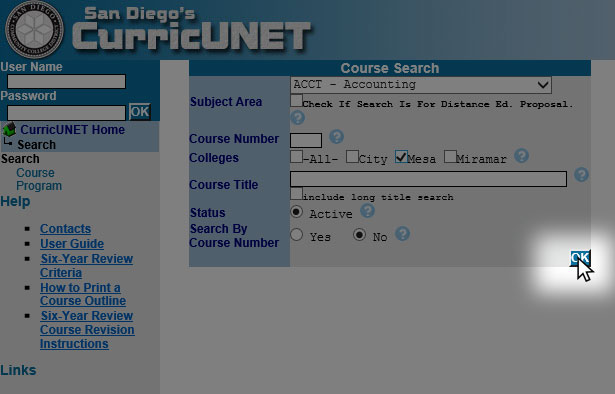Open the Subject Area ACCT dropdown
Viewport: 615px width, 394px height.
point(421,85)
